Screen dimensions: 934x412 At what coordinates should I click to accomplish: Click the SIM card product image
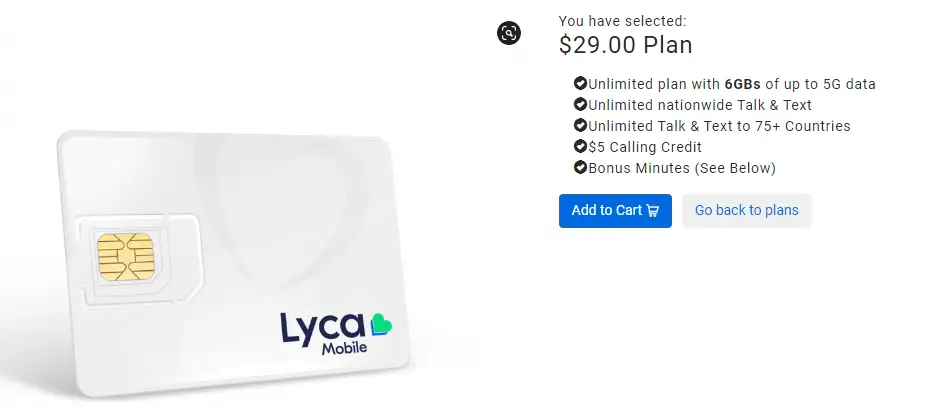pyautogui.click(x=234, y=262)
